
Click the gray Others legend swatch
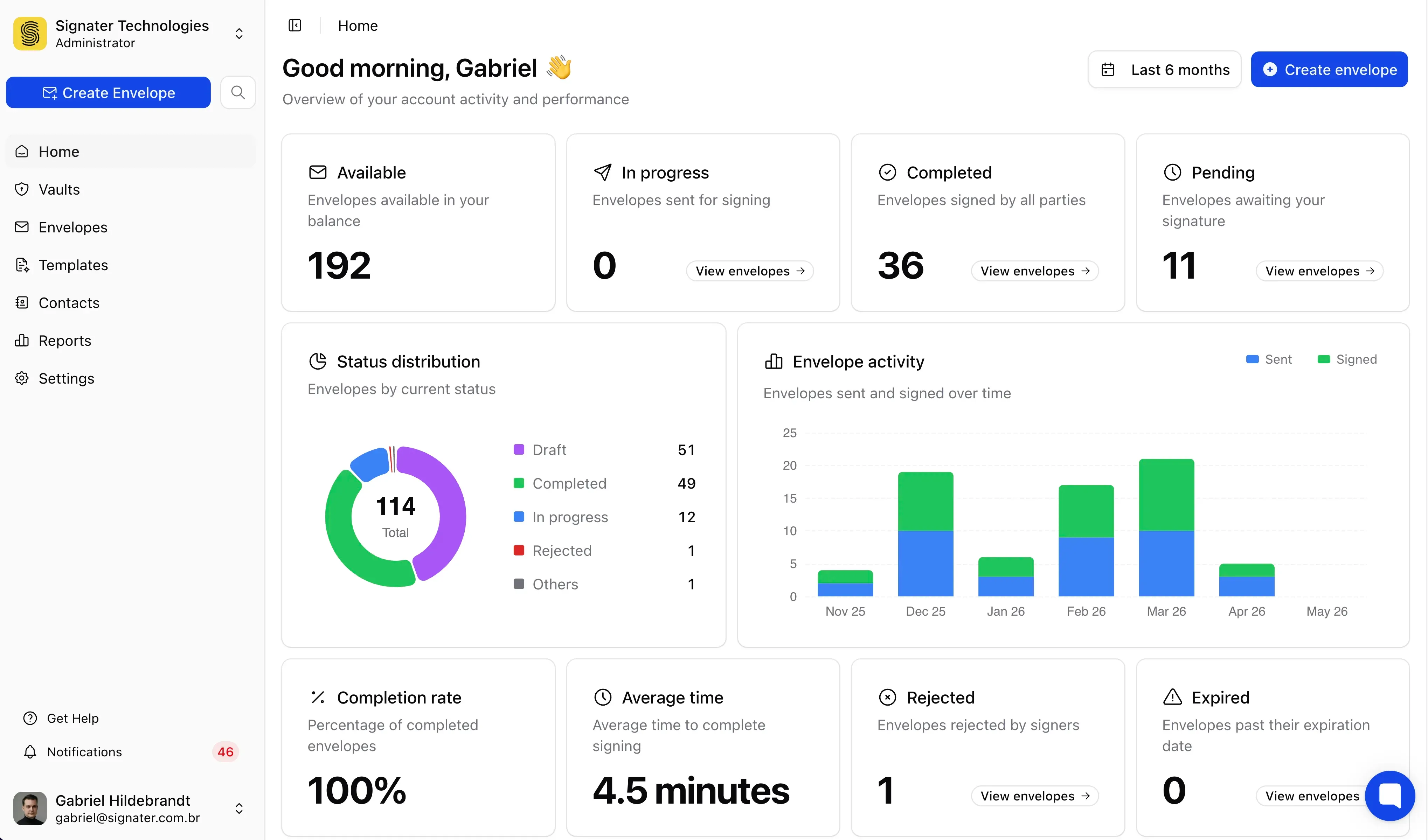click(519, 584)
